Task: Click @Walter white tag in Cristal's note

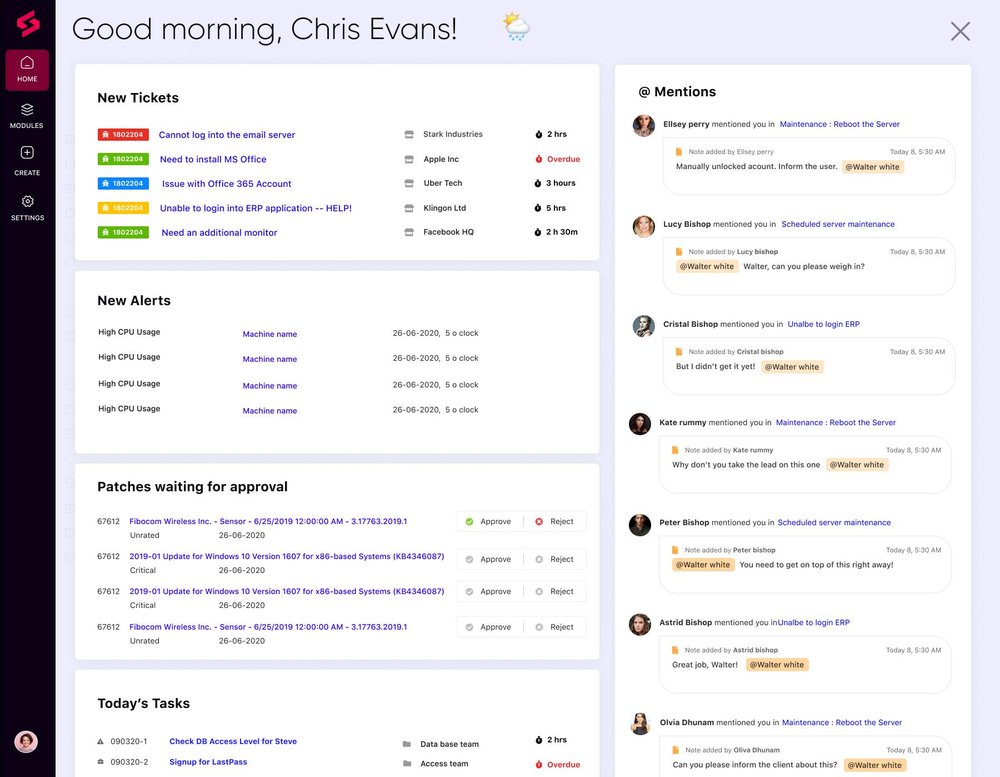Action: pyautogui.click(x=792, y=367)
